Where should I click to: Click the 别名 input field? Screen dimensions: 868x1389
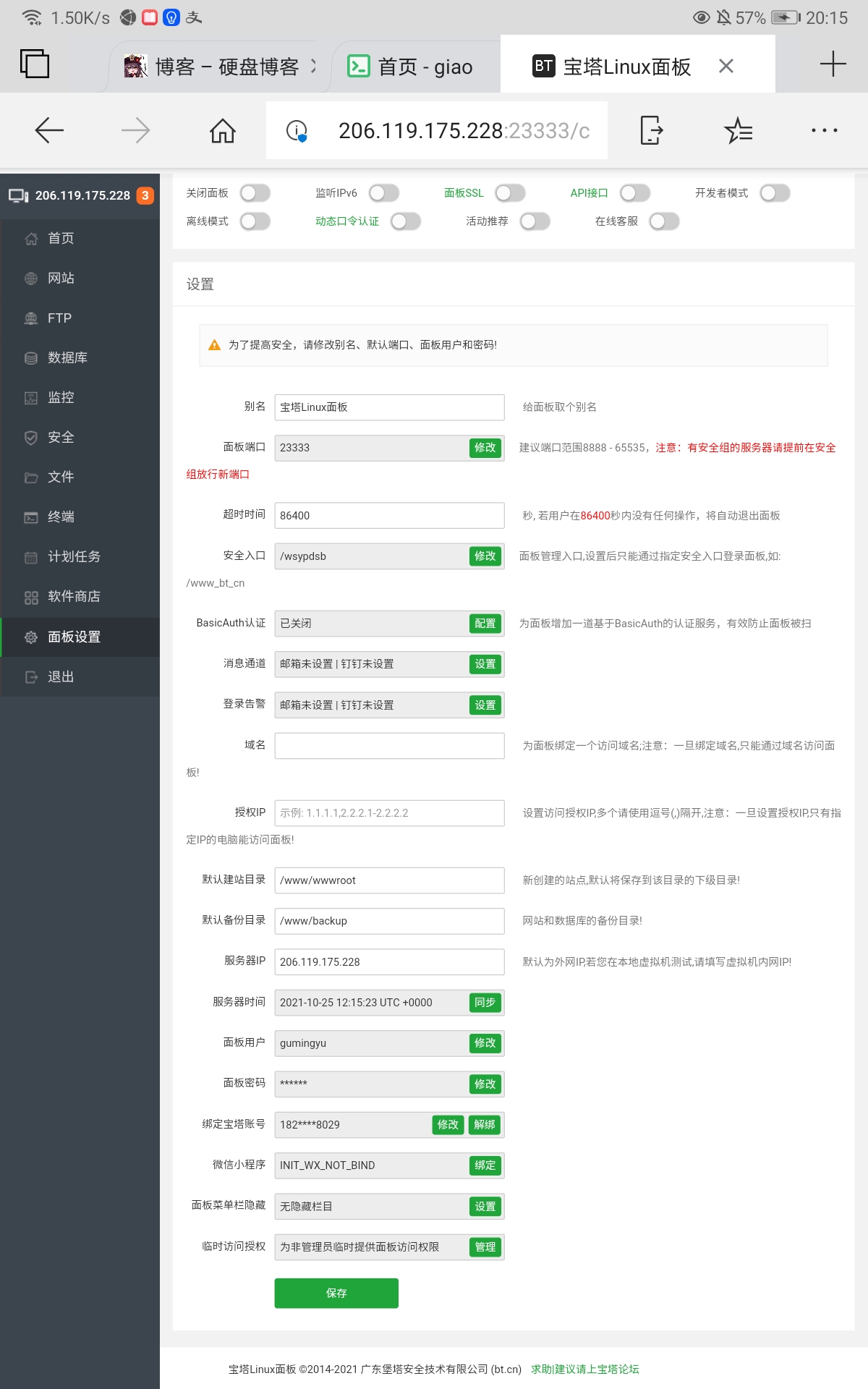pos(389,407)
